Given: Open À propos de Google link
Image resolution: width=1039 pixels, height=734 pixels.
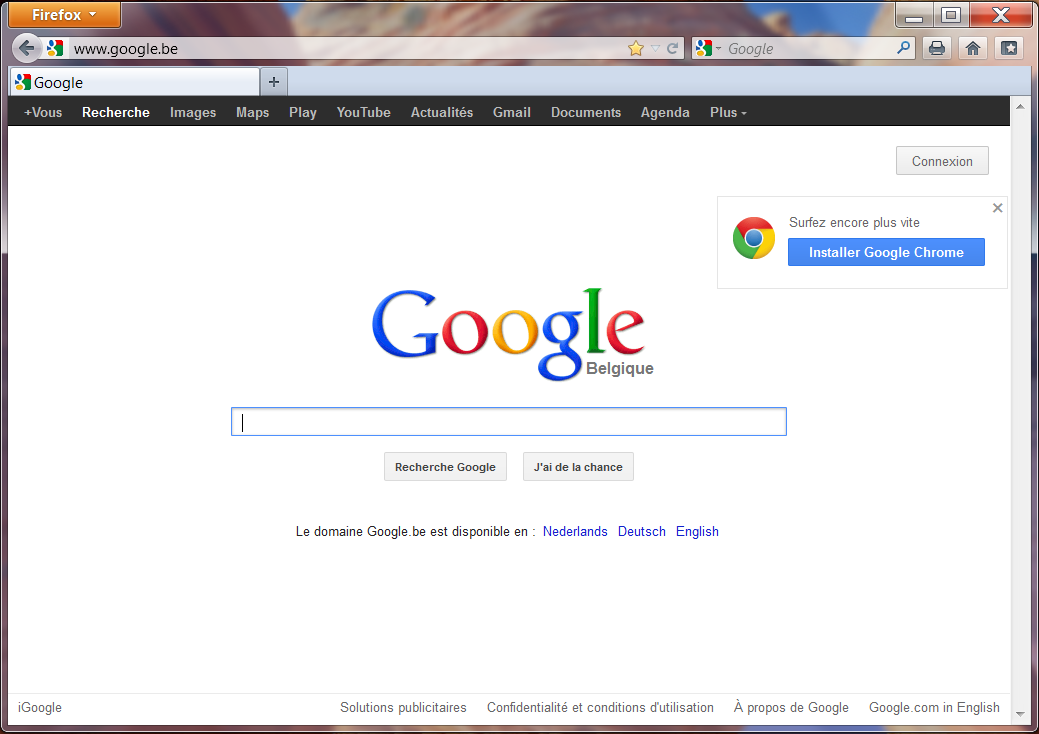Looking at the screenshot, I should point(791,707).
